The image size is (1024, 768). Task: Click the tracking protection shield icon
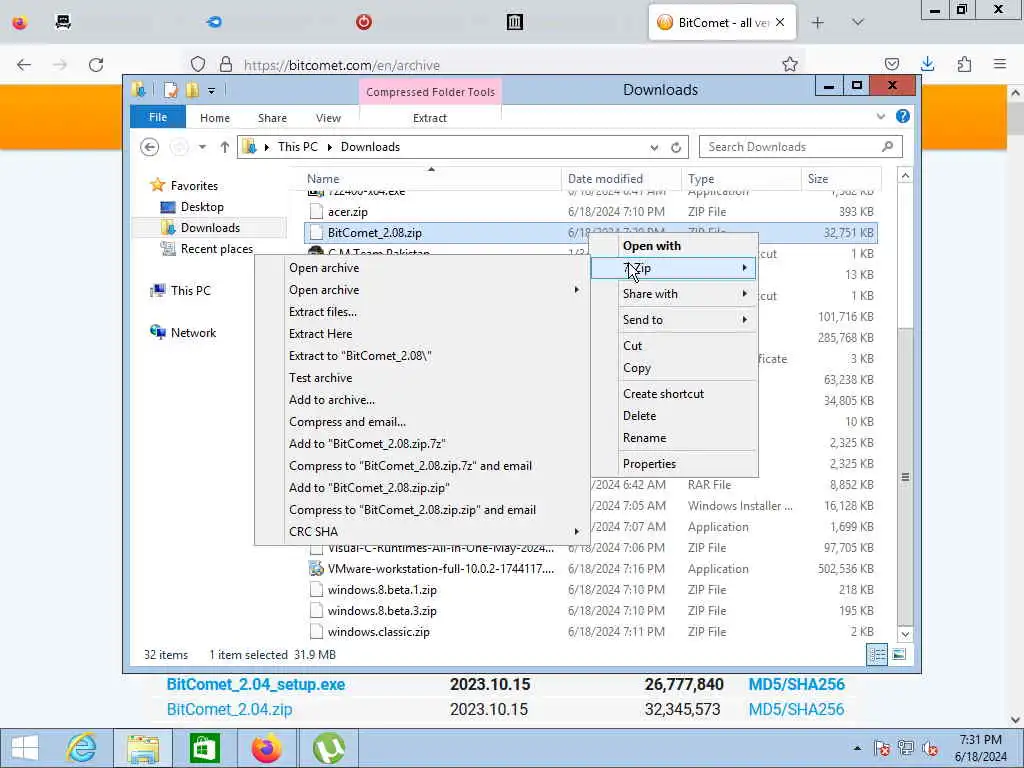198,65
